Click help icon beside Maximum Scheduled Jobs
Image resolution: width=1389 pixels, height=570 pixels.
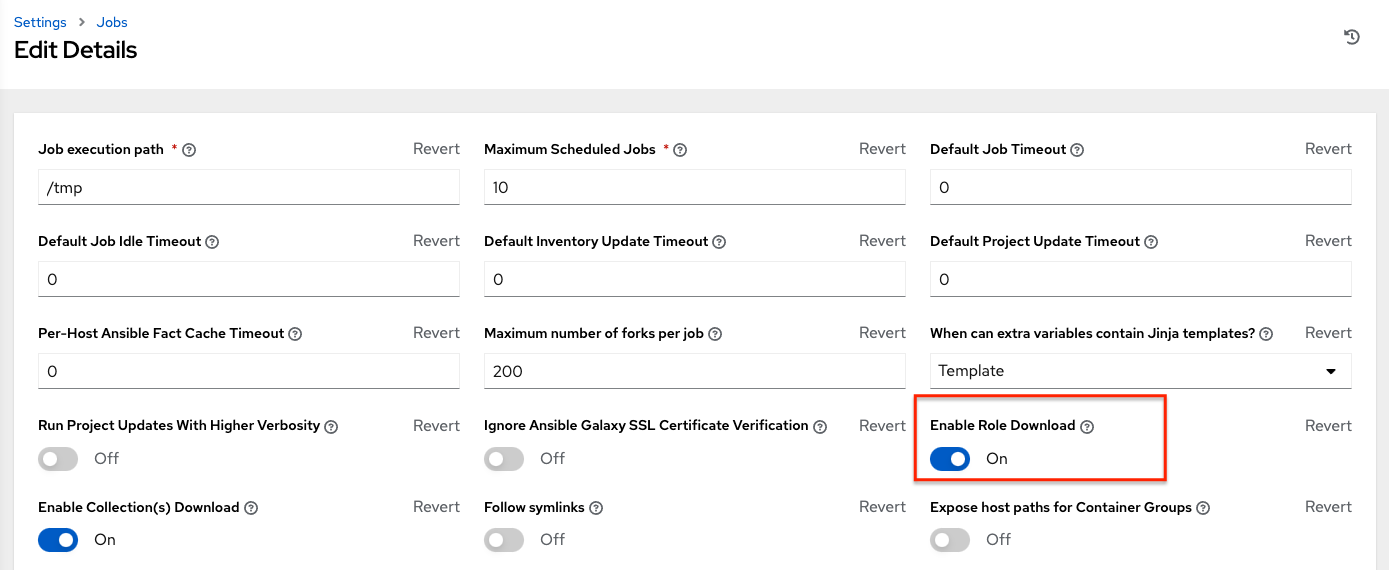(x=680, y=150)
